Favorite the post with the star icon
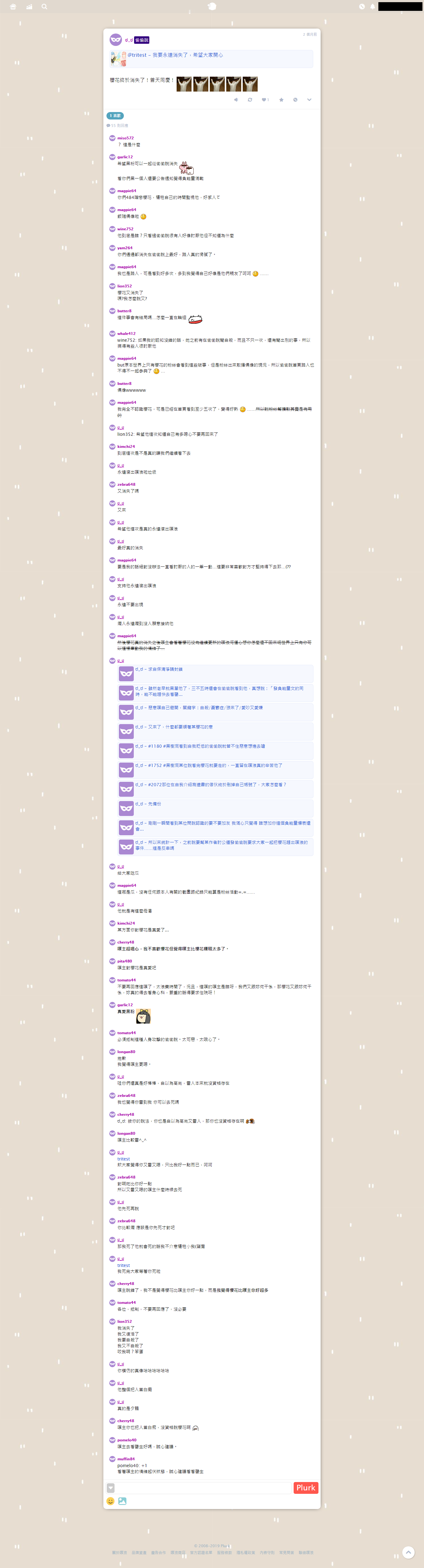The height and width of the screenshot is (1568, 424). pyautogui.click(x=281, y=99)
